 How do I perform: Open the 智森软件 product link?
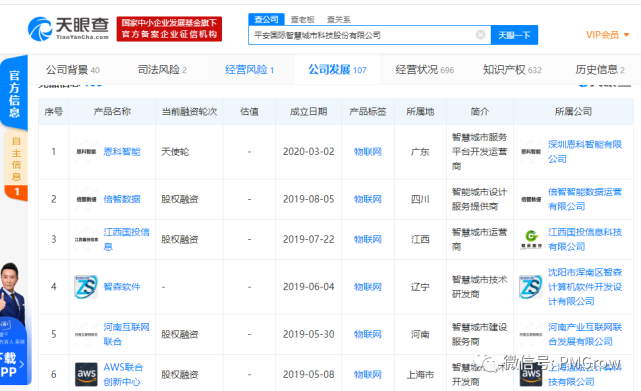tap(122, 287)
